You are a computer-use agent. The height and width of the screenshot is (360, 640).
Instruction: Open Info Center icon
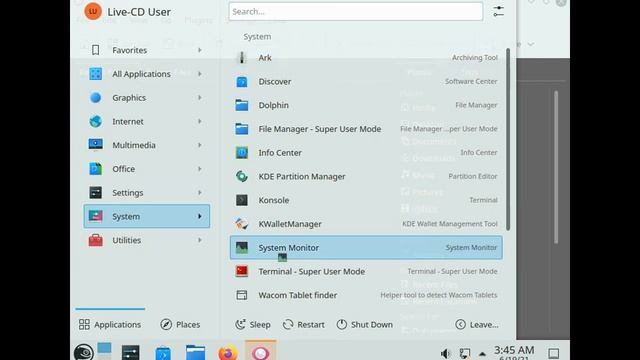[x=242, y=153]
